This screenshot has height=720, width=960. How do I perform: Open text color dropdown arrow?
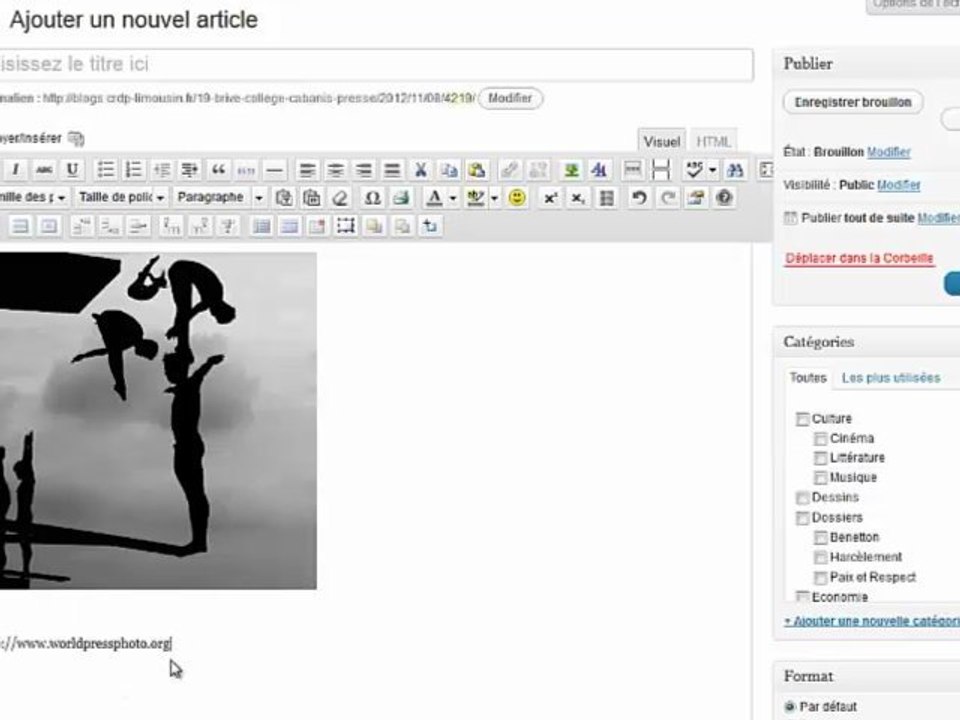click(453, 198)
